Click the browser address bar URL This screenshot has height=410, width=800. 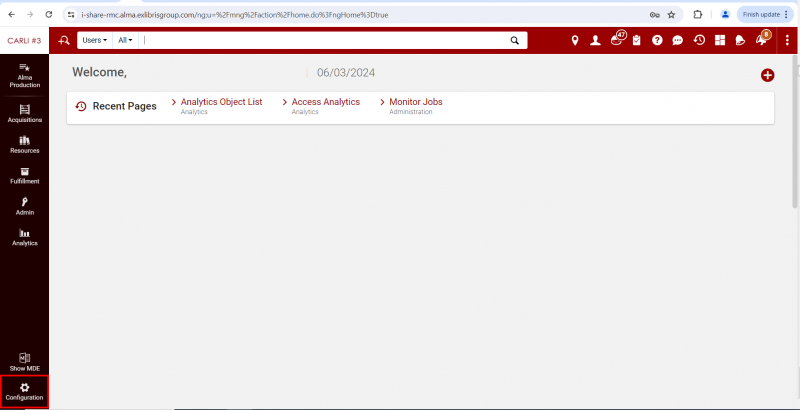tap(235, 15)
